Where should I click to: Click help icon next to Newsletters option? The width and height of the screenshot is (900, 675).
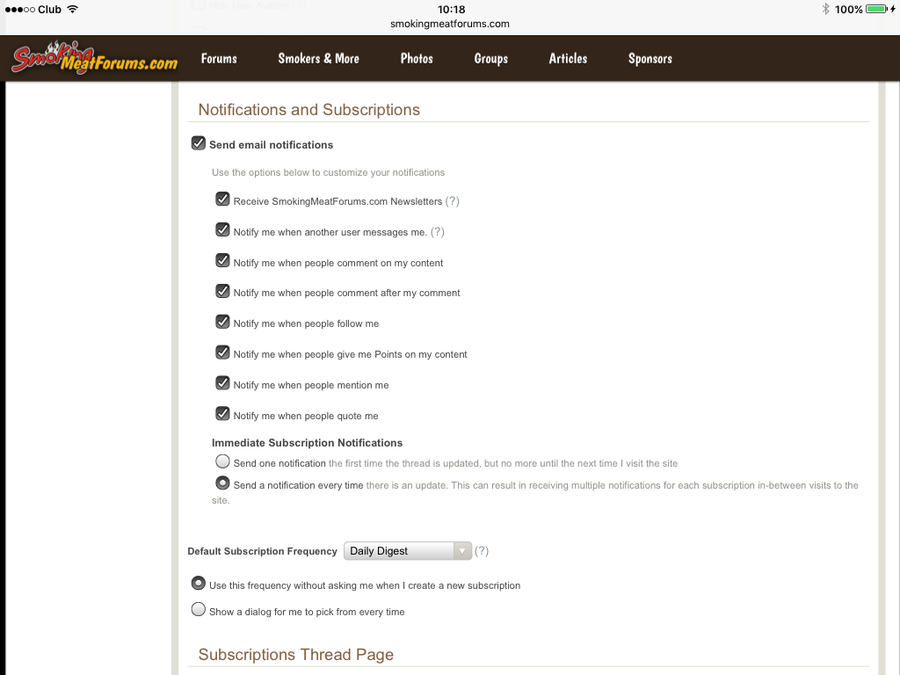pos(452,201)
